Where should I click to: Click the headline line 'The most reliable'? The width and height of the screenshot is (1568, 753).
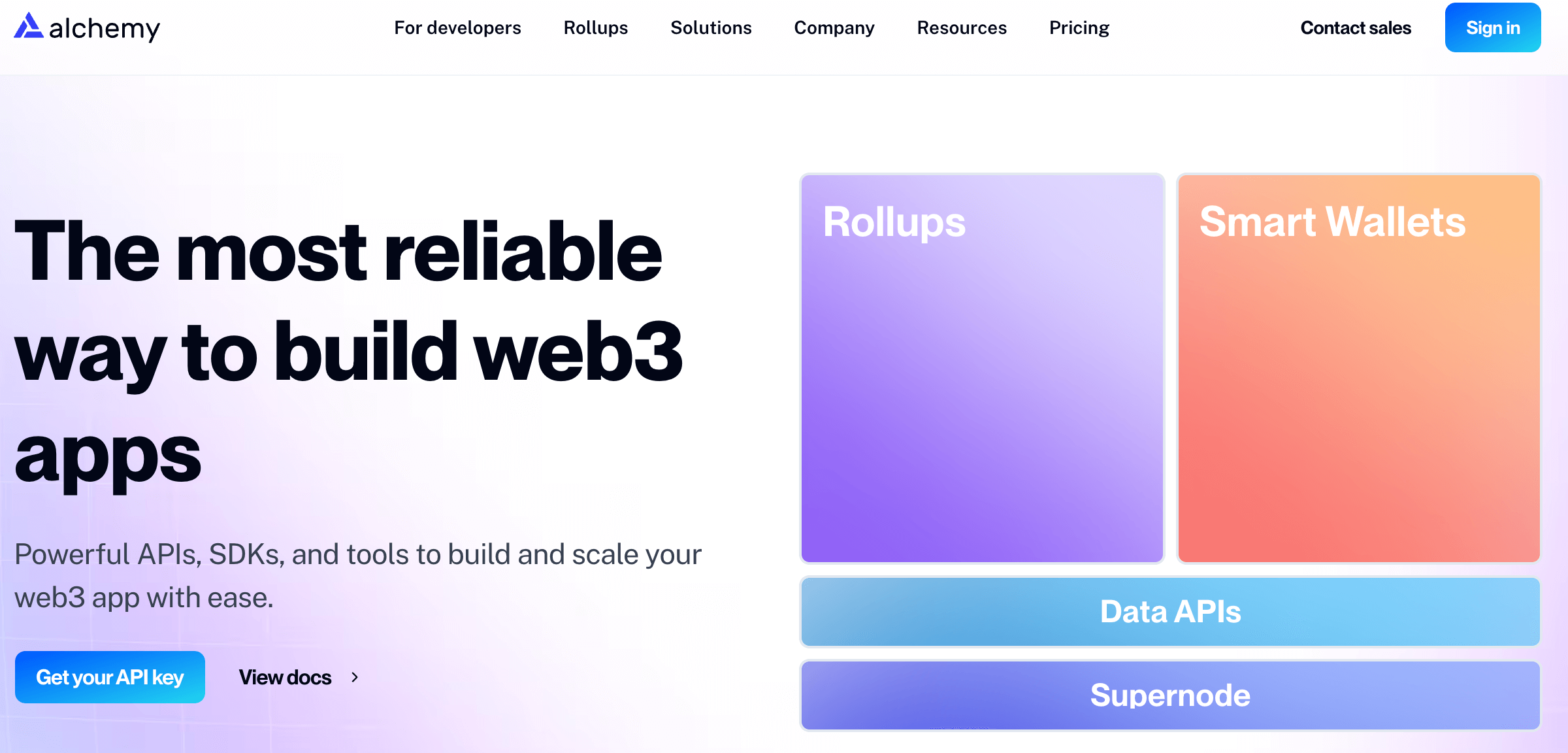tap(338, 252)
